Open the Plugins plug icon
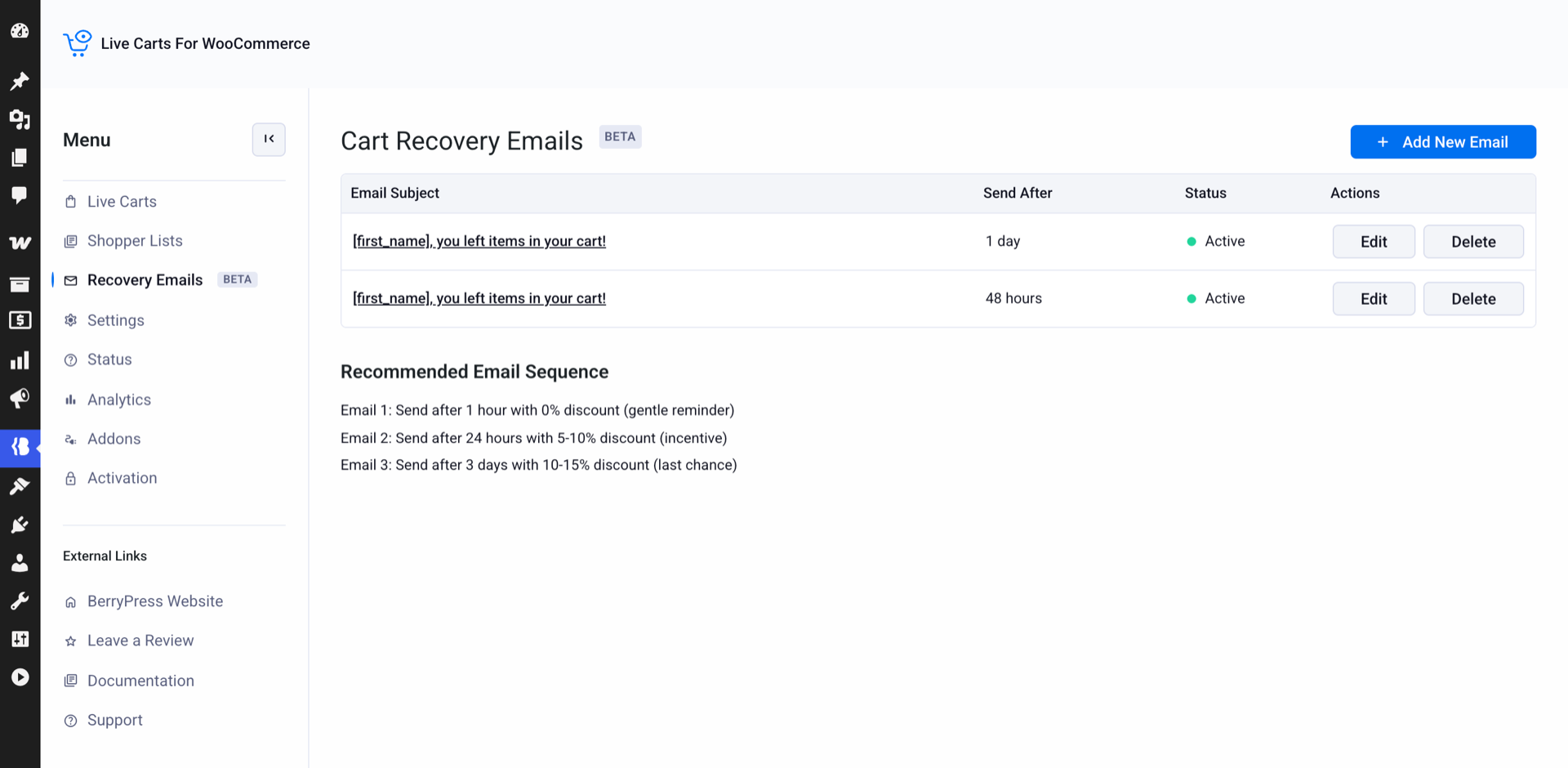The image size is (1568, 768). pos(20,525)
